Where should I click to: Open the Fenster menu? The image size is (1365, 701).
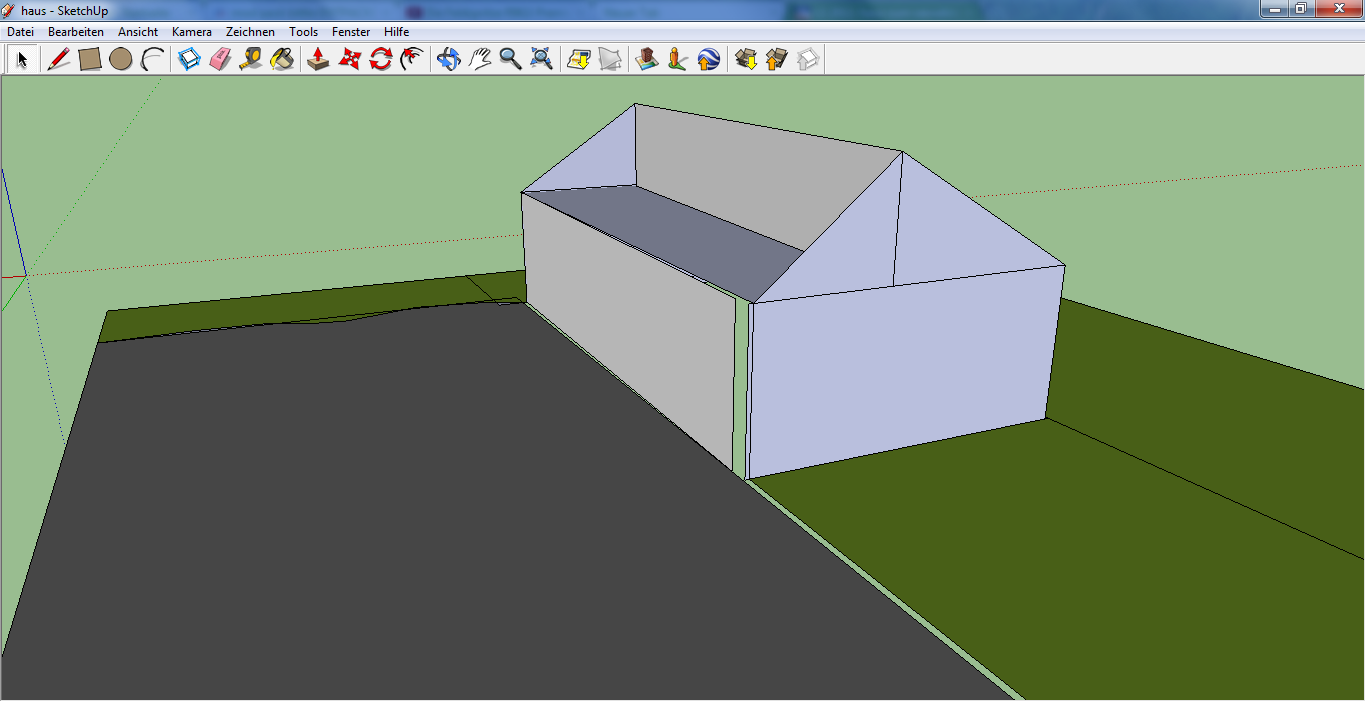coord(351,32)
